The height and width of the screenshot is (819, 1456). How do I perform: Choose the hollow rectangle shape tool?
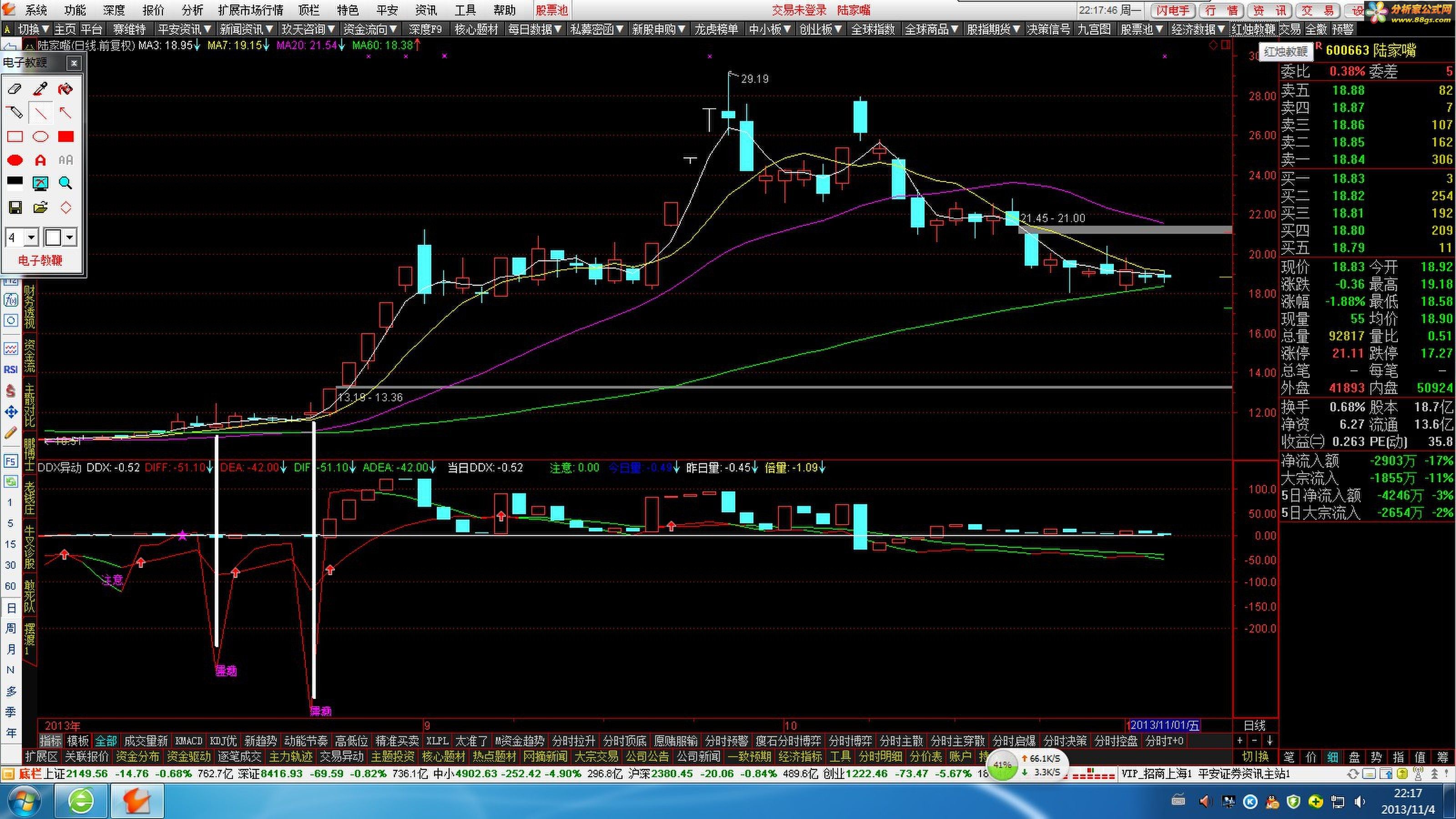[x=15, y=136]
